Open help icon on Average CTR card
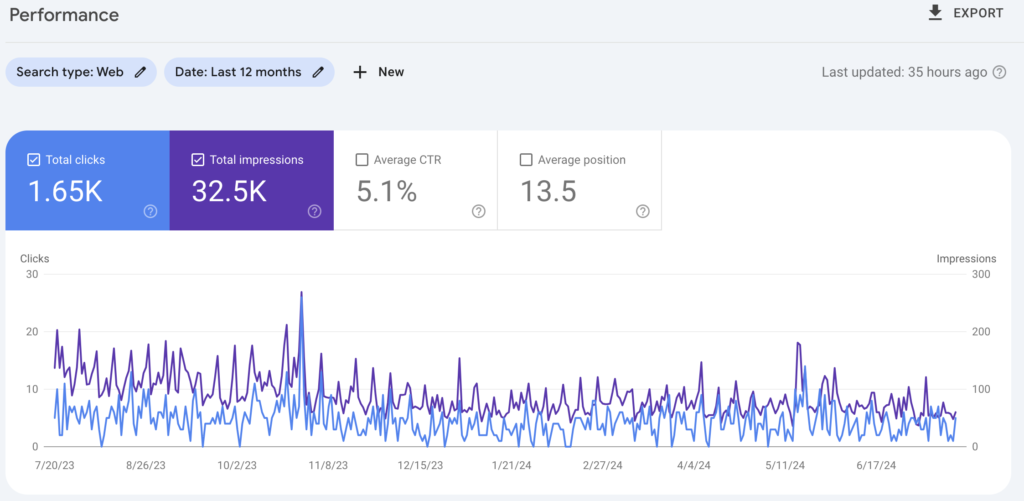The height and width of the screenshot is (501, 1024). coord(479,211)
